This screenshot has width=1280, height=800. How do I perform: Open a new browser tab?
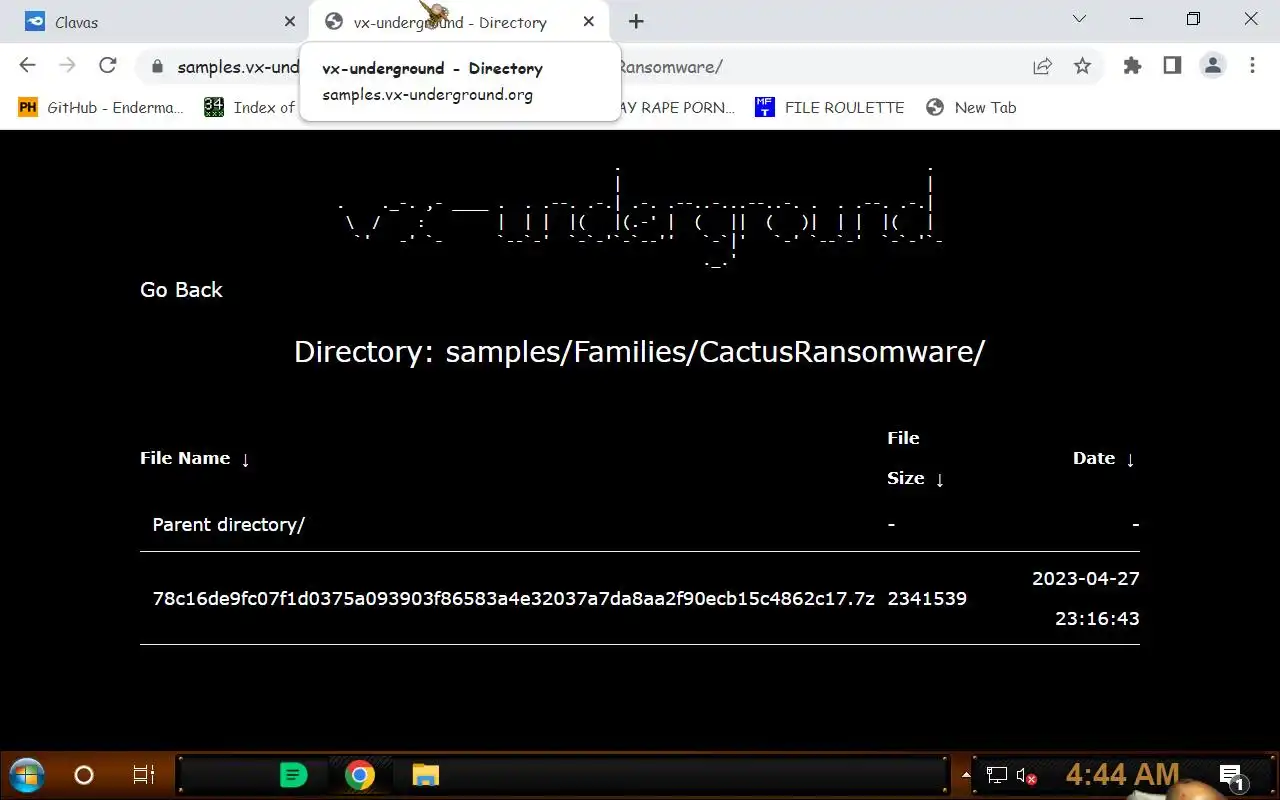point(636,21)
